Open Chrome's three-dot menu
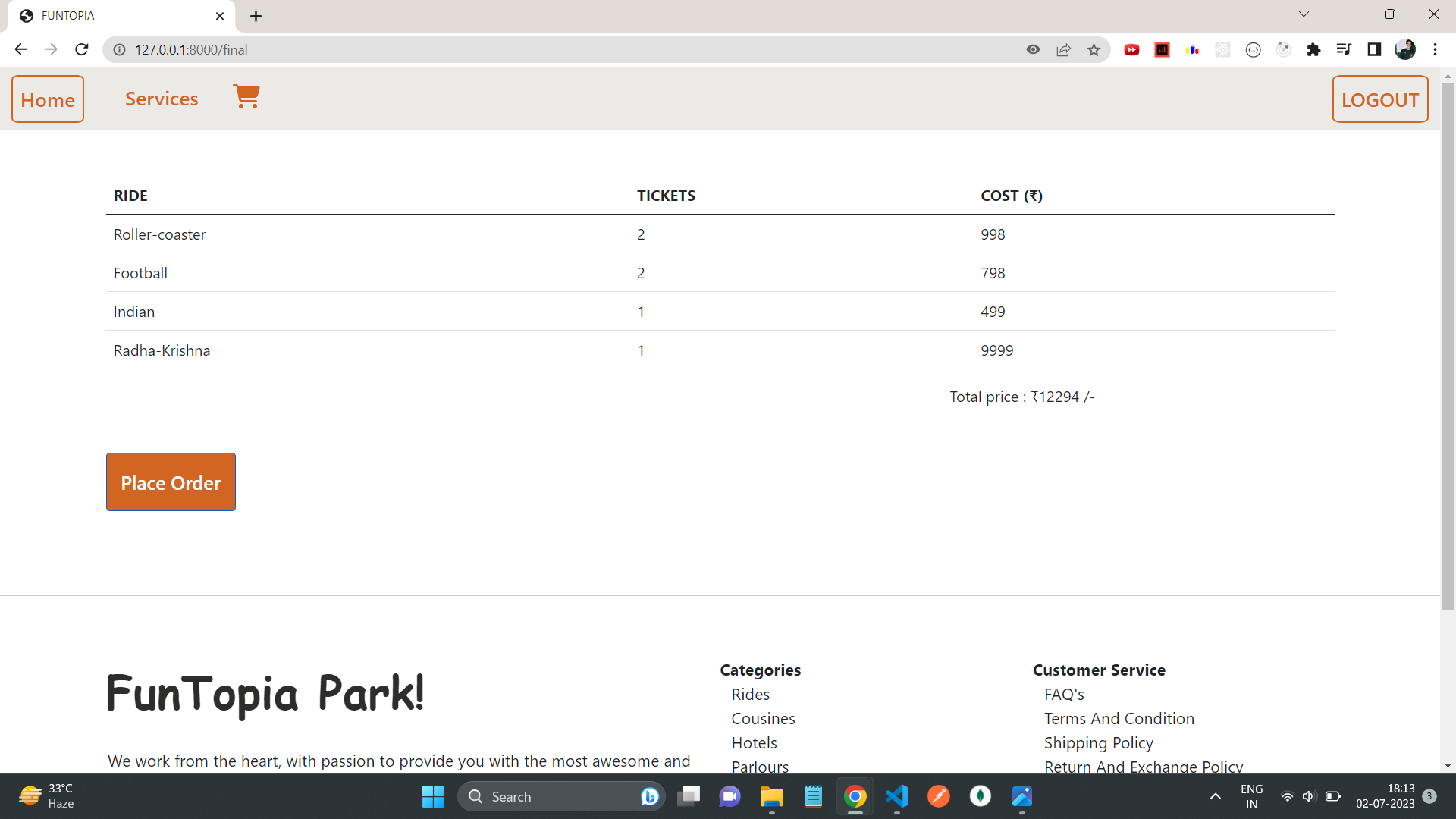1456x819 pixels. click(x=1436, y=49)
